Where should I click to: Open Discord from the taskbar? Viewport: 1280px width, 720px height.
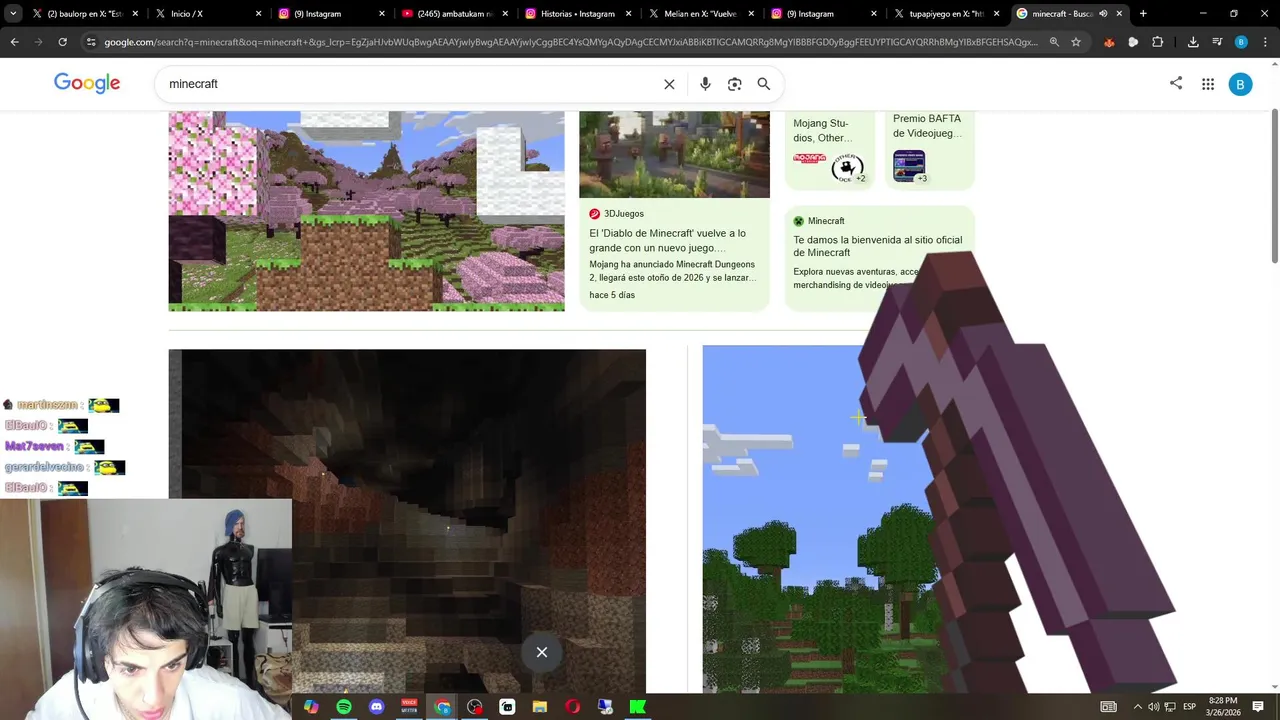tap(376, 707)
